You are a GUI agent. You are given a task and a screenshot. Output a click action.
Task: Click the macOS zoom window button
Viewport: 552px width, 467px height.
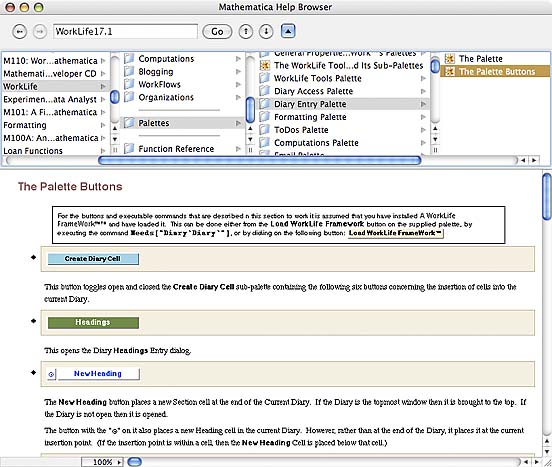click(38, 7)
